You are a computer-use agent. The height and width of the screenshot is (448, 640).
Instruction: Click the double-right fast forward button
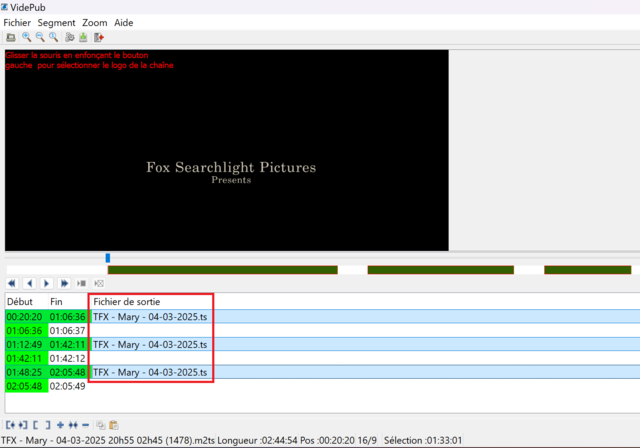(x=64, y=283)
